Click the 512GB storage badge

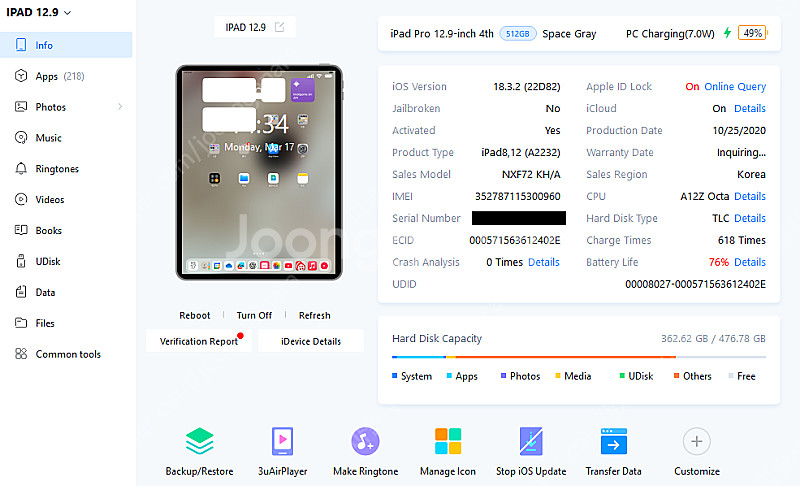pos(517,34)
